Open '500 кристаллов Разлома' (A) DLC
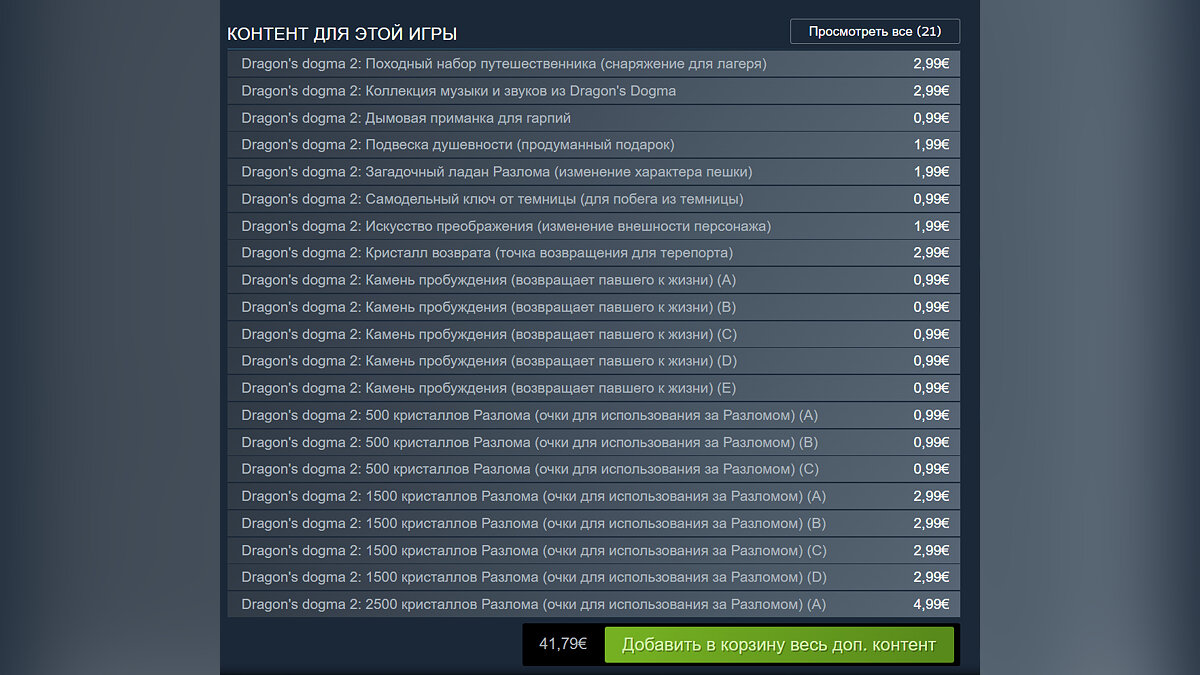Image resolution: width=1200 pixels, height=675 pixels. coord(529,415)
